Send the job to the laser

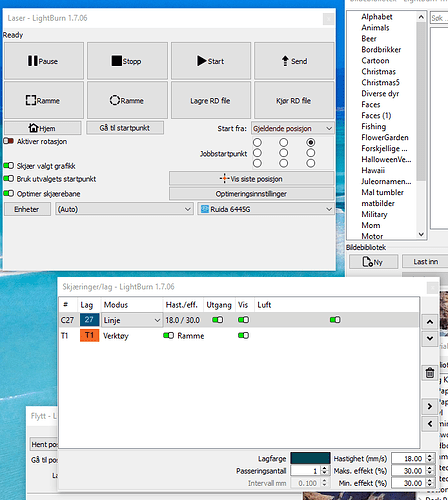click(294, 61)
